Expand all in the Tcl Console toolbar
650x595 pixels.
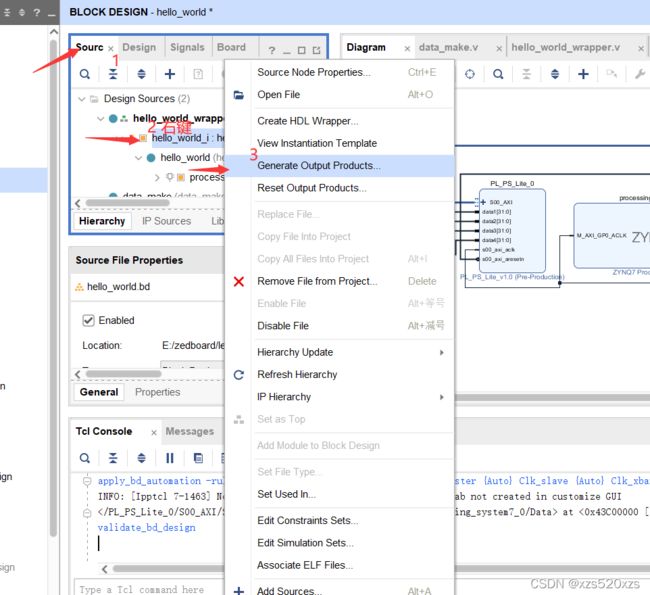point(141,458)
